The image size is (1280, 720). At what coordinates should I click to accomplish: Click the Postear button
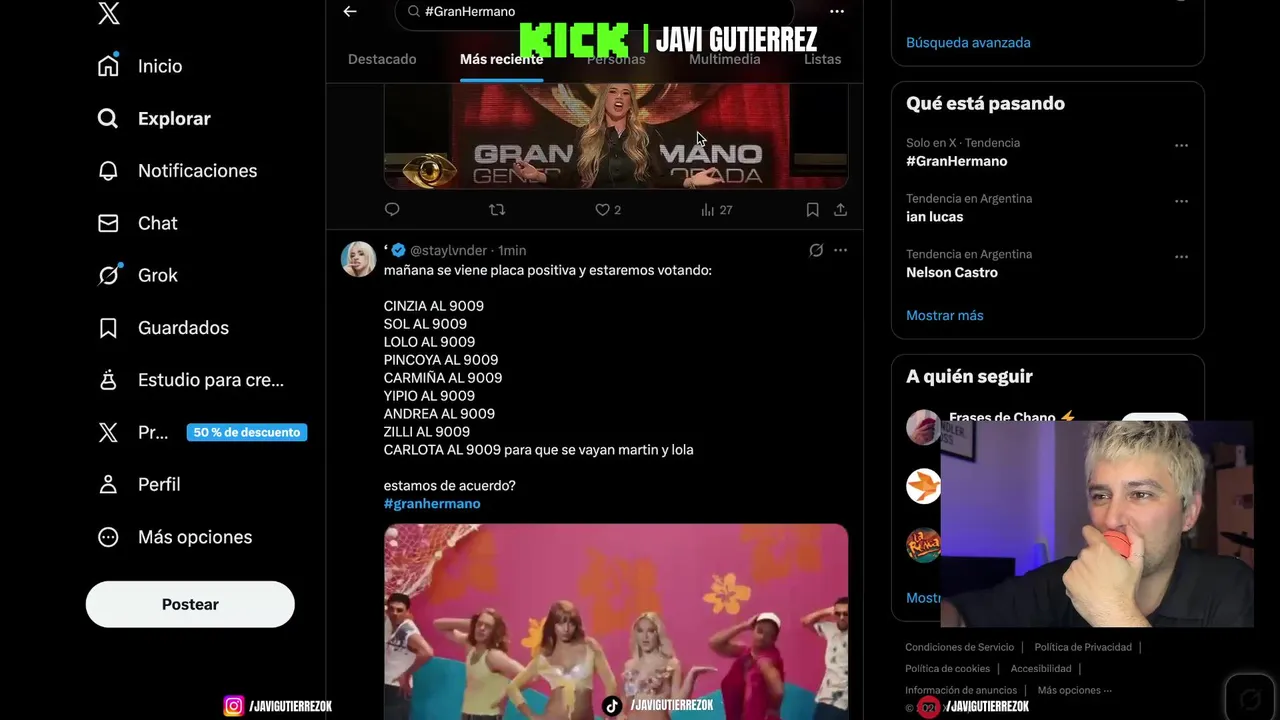pos(190,604)
